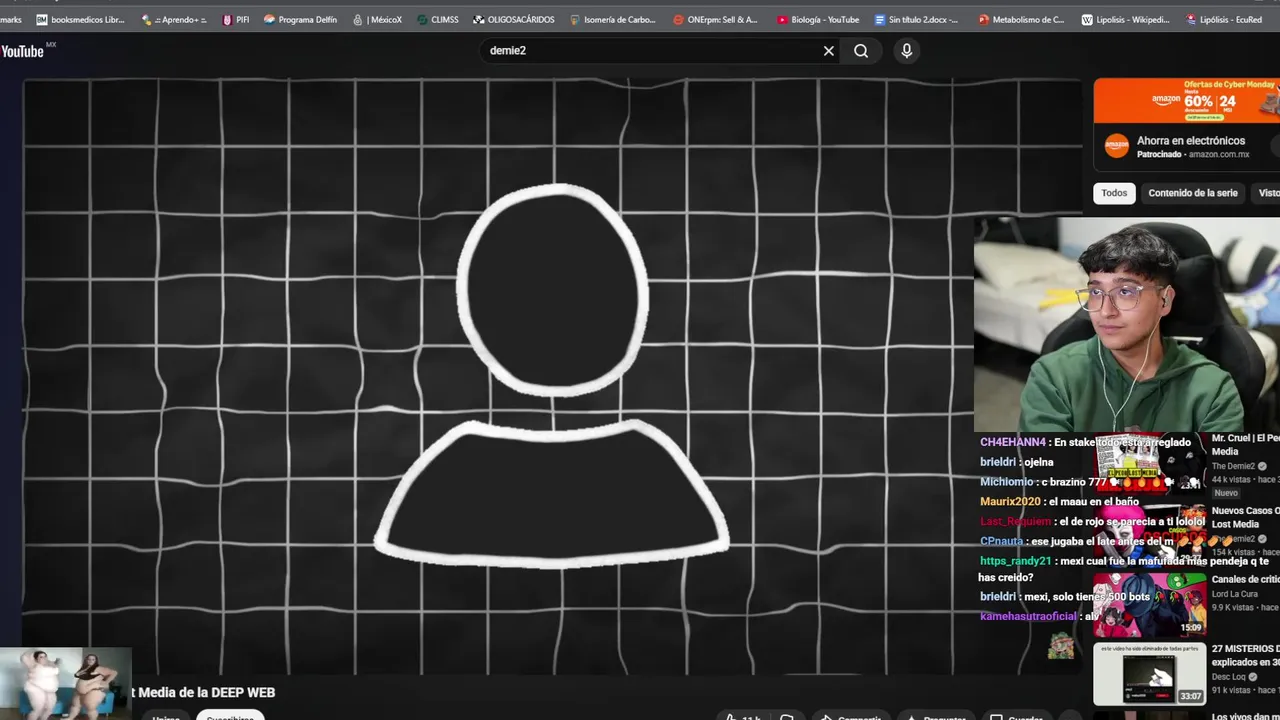Click the streamer webcam overlay

[x=1127, y=325]
